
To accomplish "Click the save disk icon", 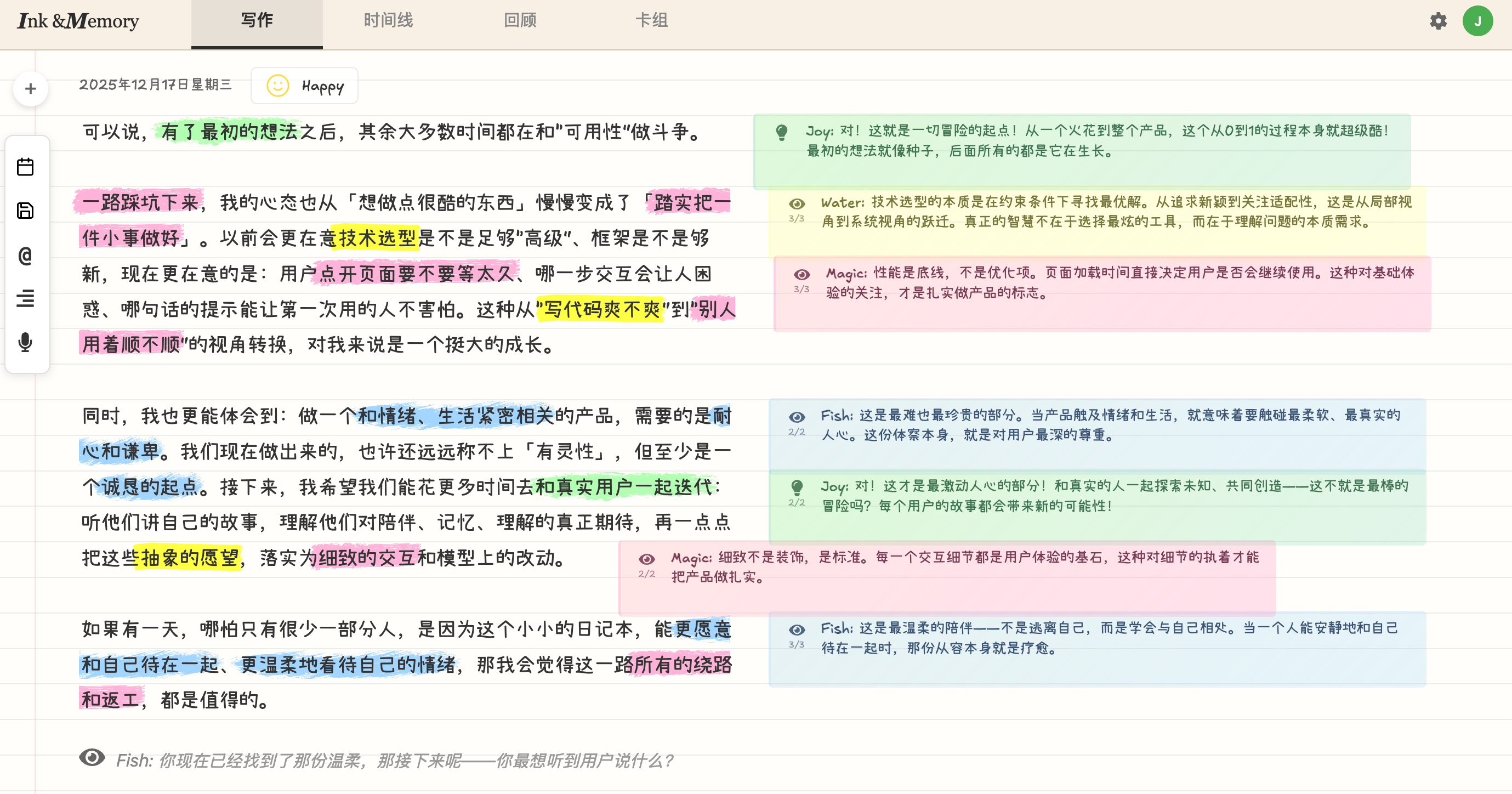I will point(25,211).
